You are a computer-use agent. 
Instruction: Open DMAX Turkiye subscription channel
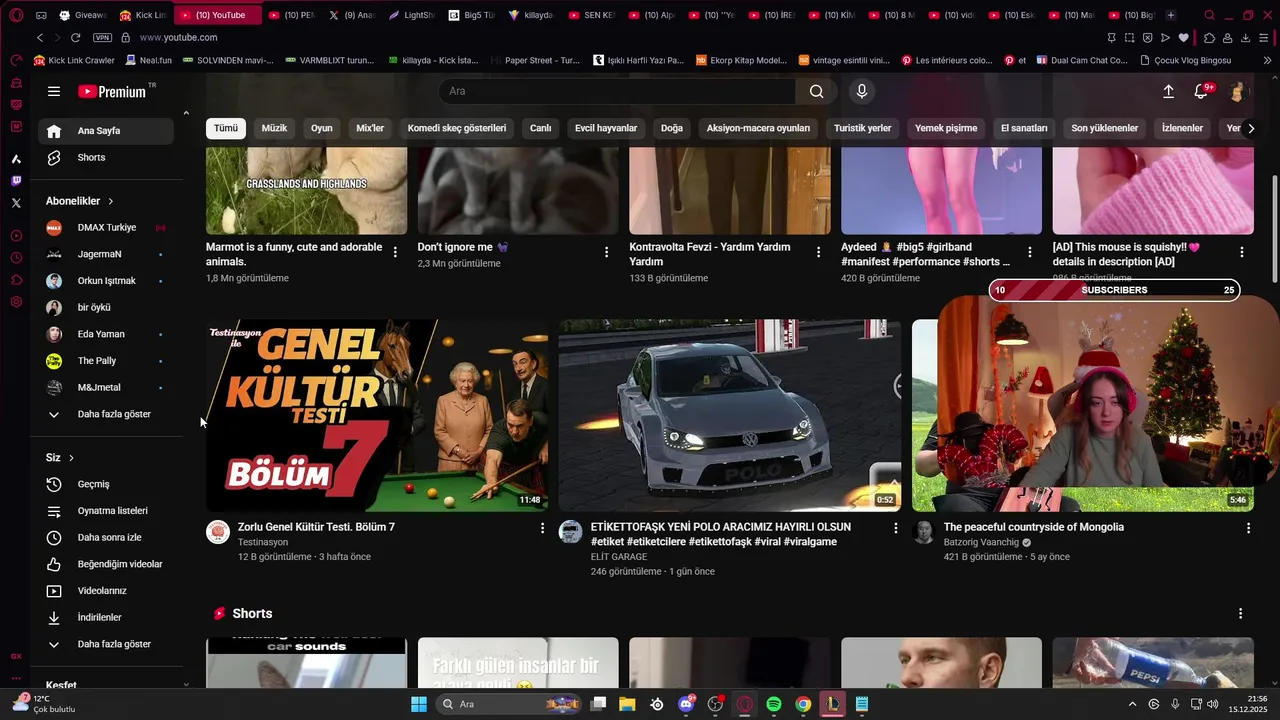click(x=105, y=227)
